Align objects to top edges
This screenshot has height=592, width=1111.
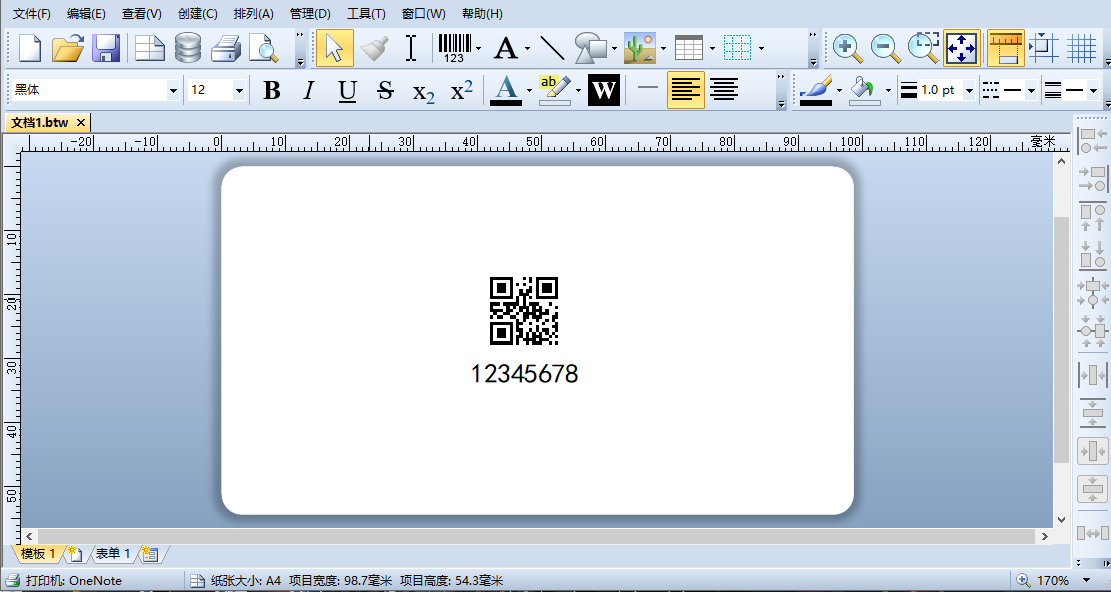point(1092,217)
